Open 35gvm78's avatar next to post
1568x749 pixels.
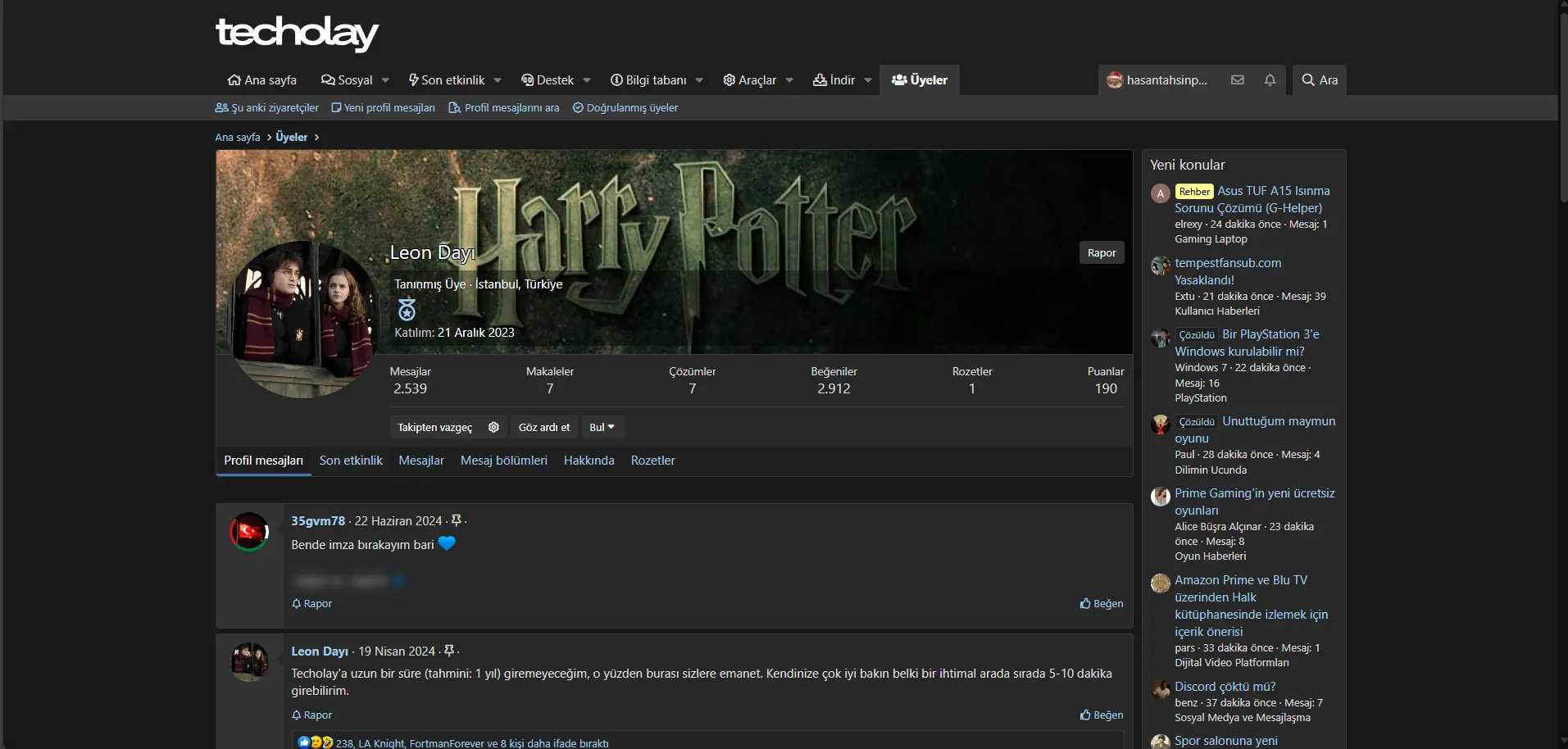[x=249, y=532]
